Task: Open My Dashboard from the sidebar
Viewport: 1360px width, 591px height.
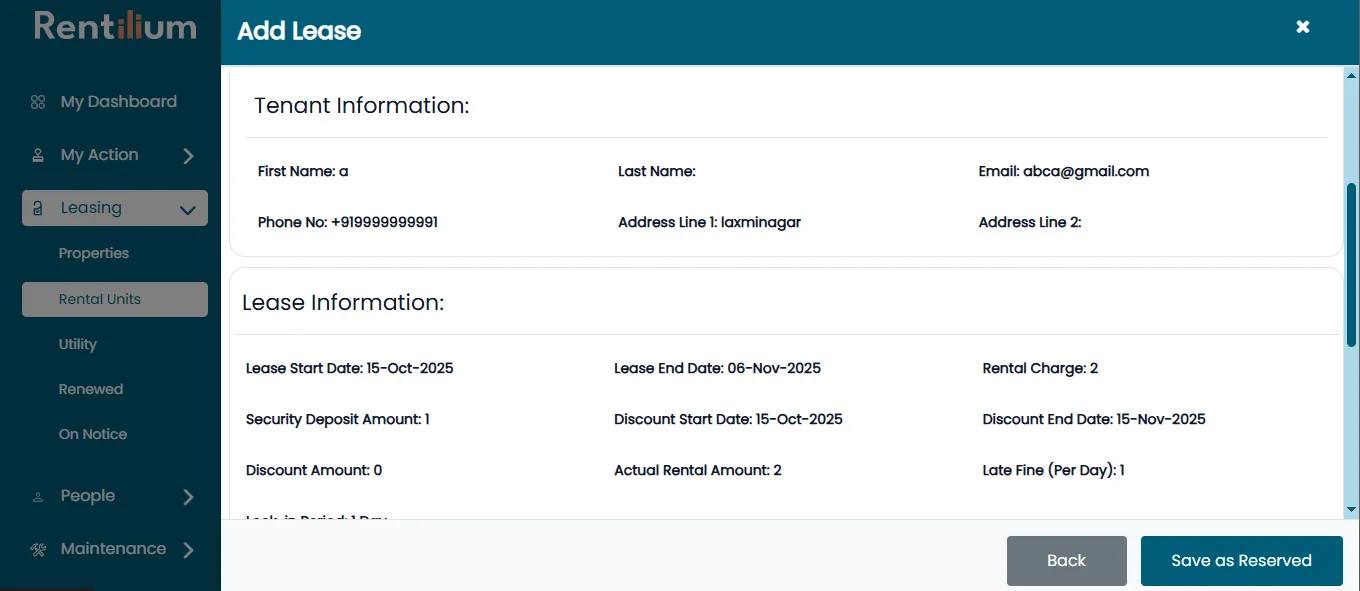Action: [x=119, y=102]
